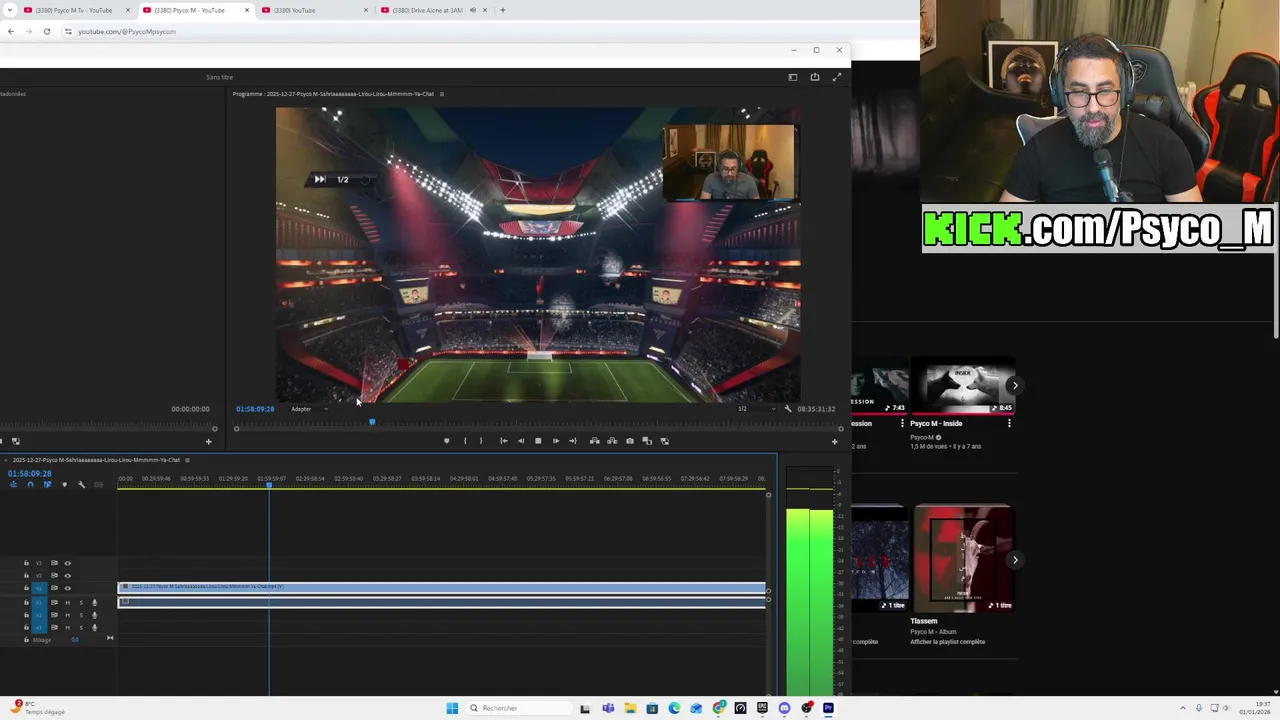Open the Program panel menu

pyautogui.click(x=442, y=94)
